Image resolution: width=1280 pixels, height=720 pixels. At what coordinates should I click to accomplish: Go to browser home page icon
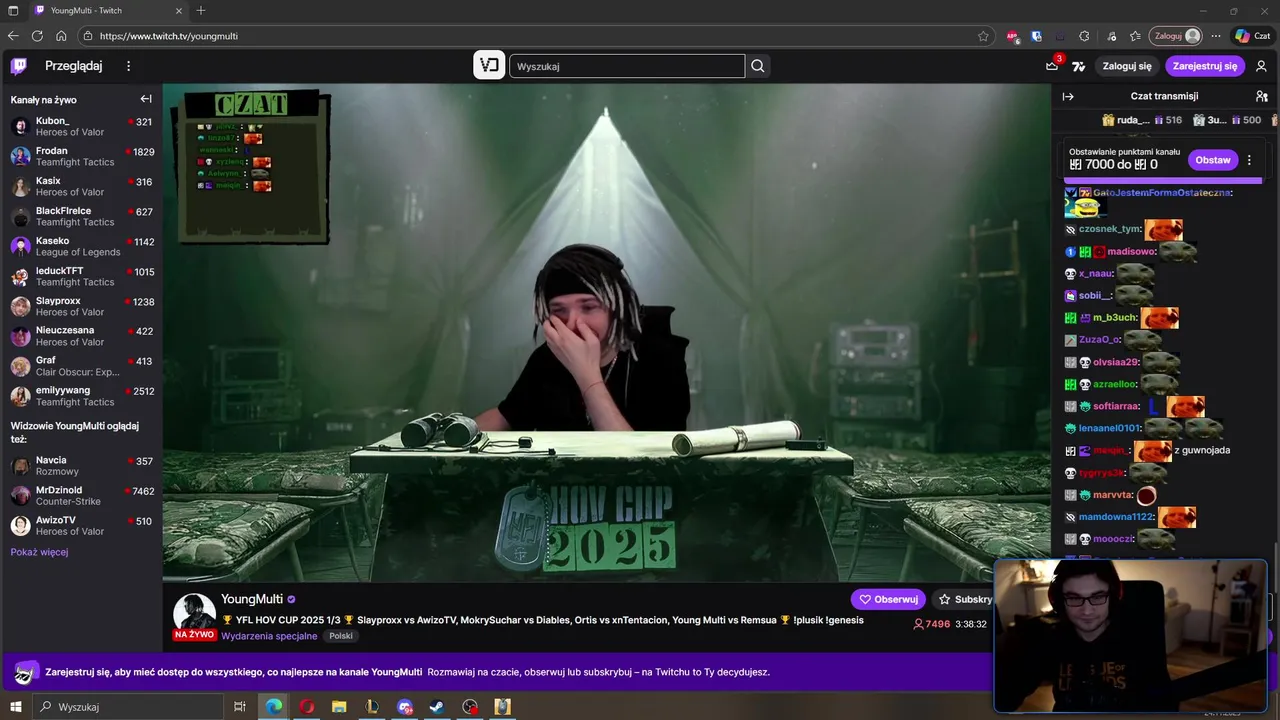pos(61,36)
